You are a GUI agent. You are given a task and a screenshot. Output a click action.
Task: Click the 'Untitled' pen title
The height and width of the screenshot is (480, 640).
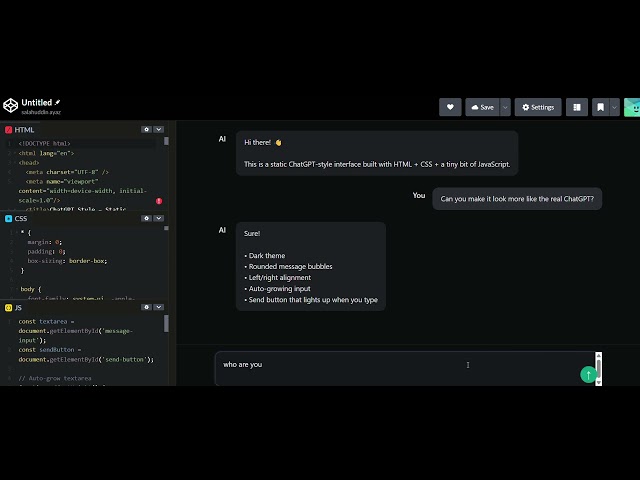37,102
